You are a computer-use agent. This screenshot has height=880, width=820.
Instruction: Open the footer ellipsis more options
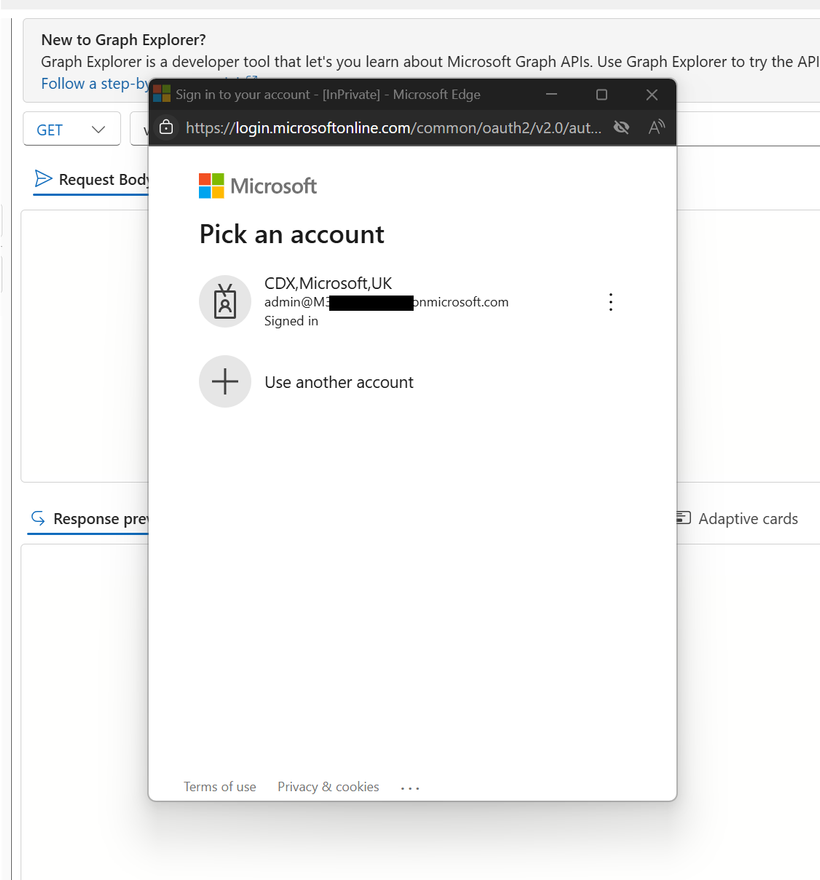tap(410, 788)
